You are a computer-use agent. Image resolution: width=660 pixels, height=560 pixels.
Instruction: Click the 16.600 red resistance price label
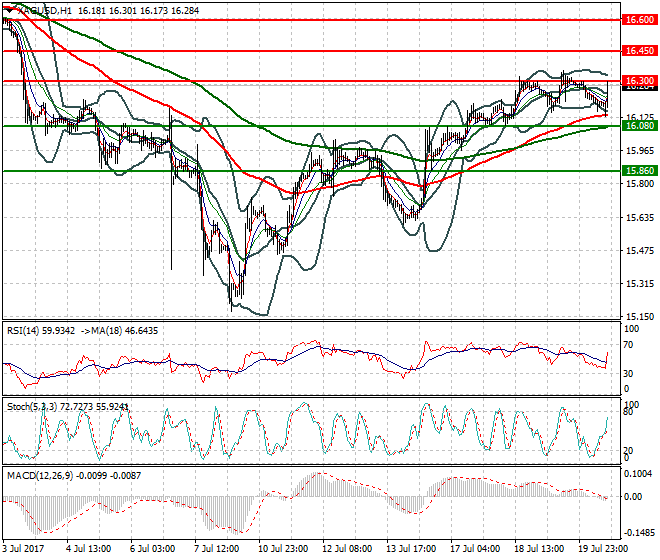[639, 20]
